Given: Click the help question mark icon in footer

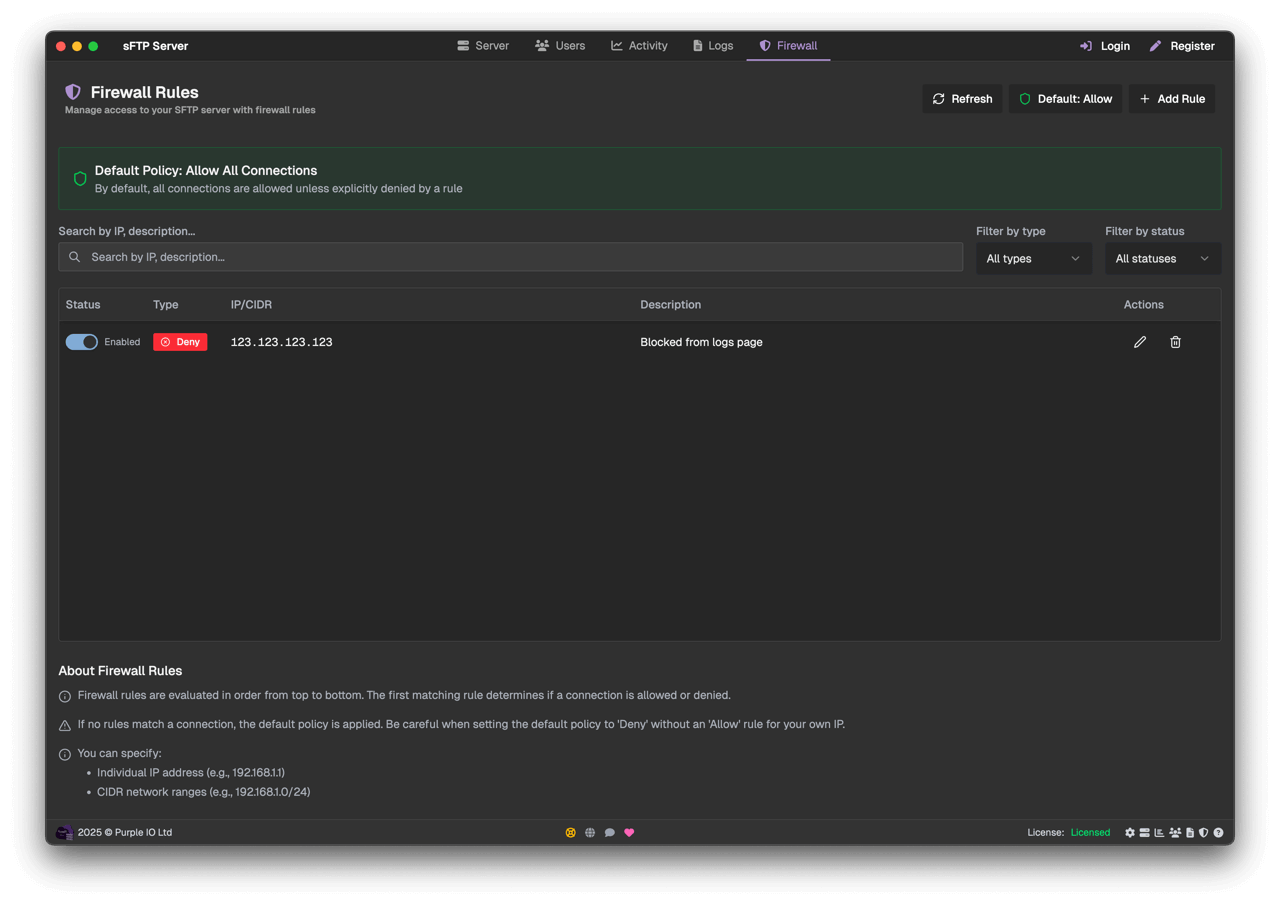Looking at the screenshot, I should point(1218,832).
